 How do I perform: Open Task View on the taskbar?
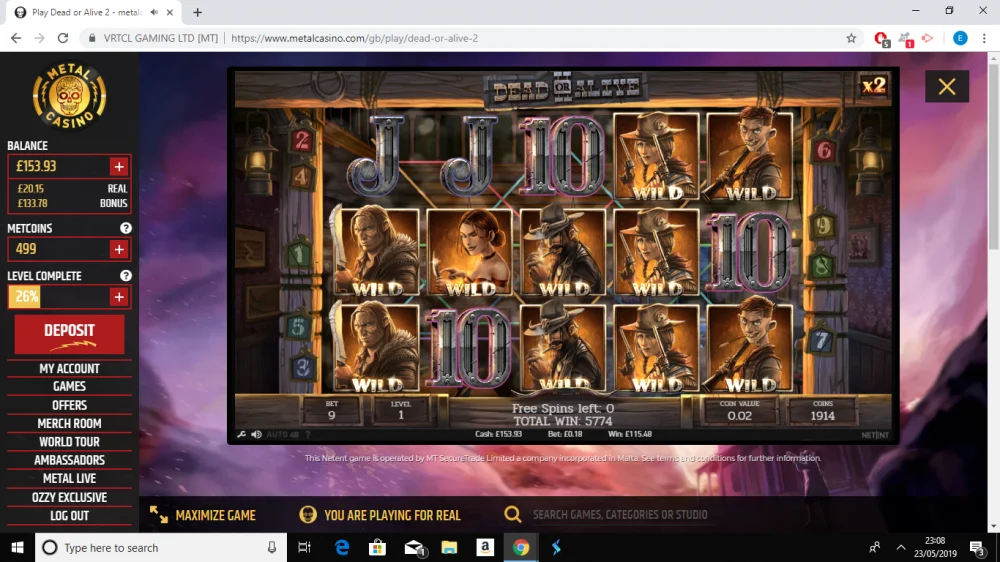(x=304, y=547)
